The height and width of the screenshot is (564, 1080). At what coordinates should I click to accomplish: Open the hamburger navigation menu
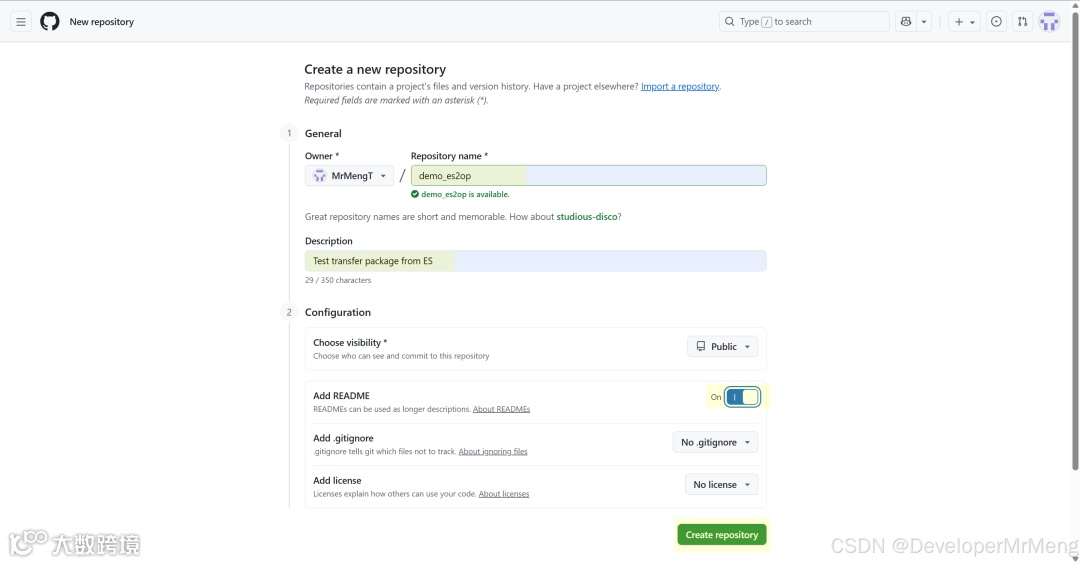21,21
